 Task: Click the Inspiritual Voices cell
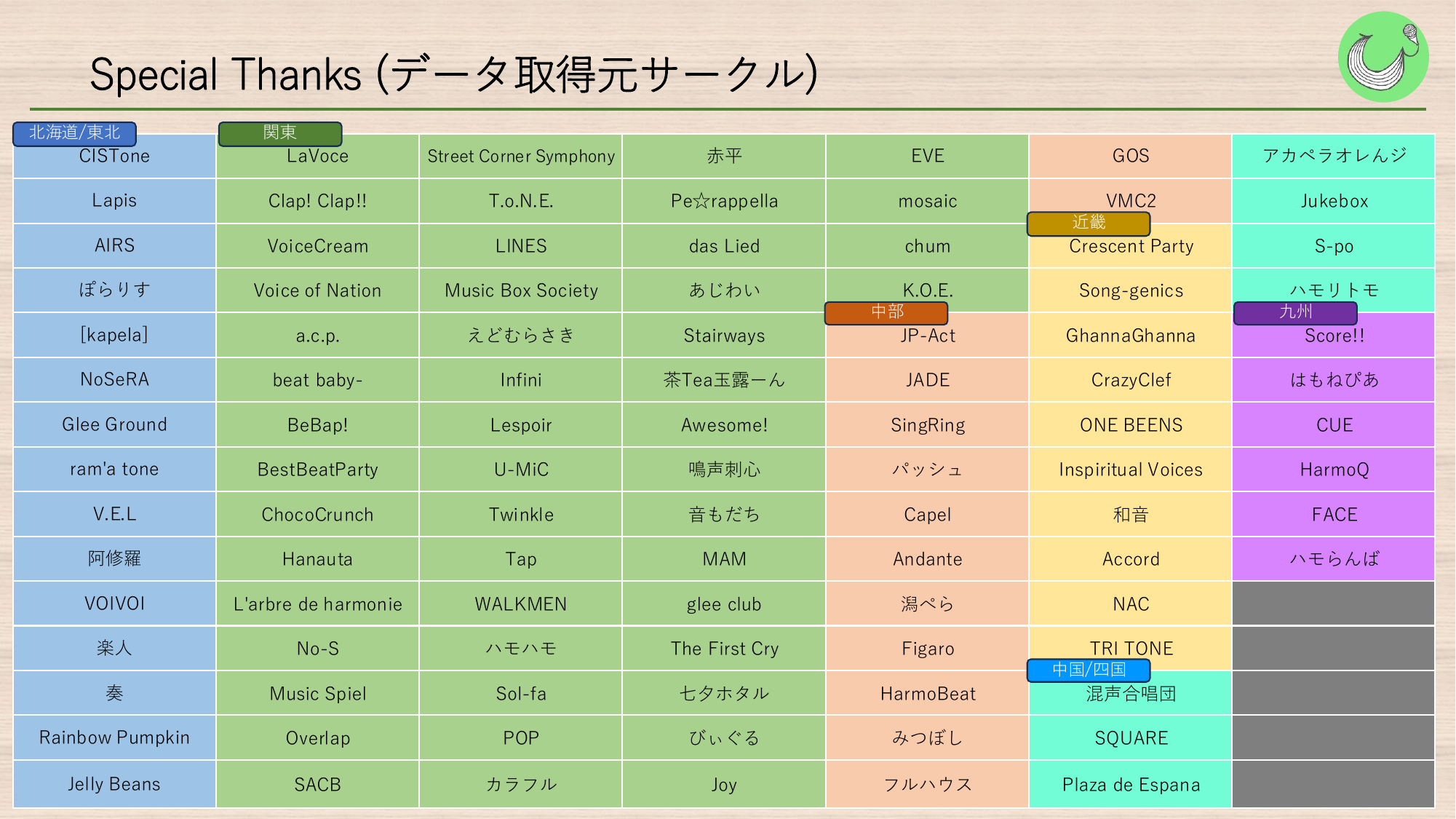pyautogui.click(x=1131, y=470)
